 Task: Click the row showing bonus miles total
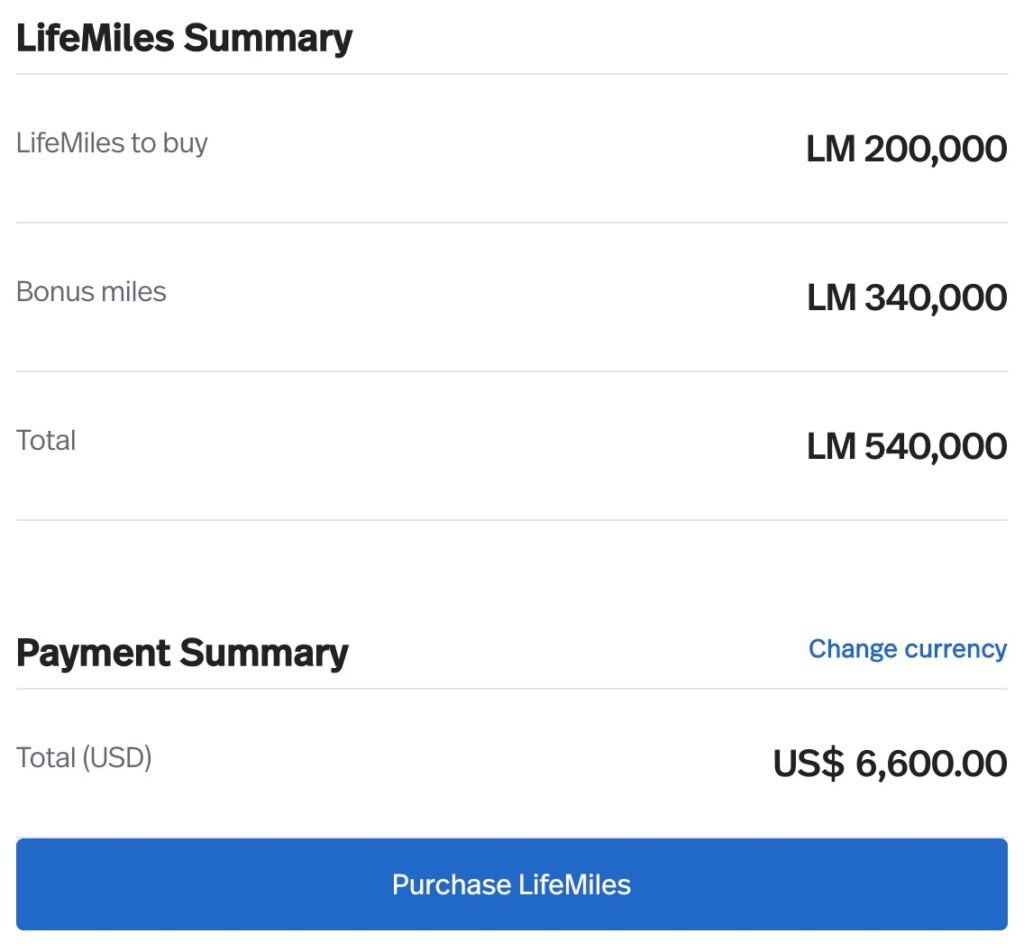coord(512,294)
